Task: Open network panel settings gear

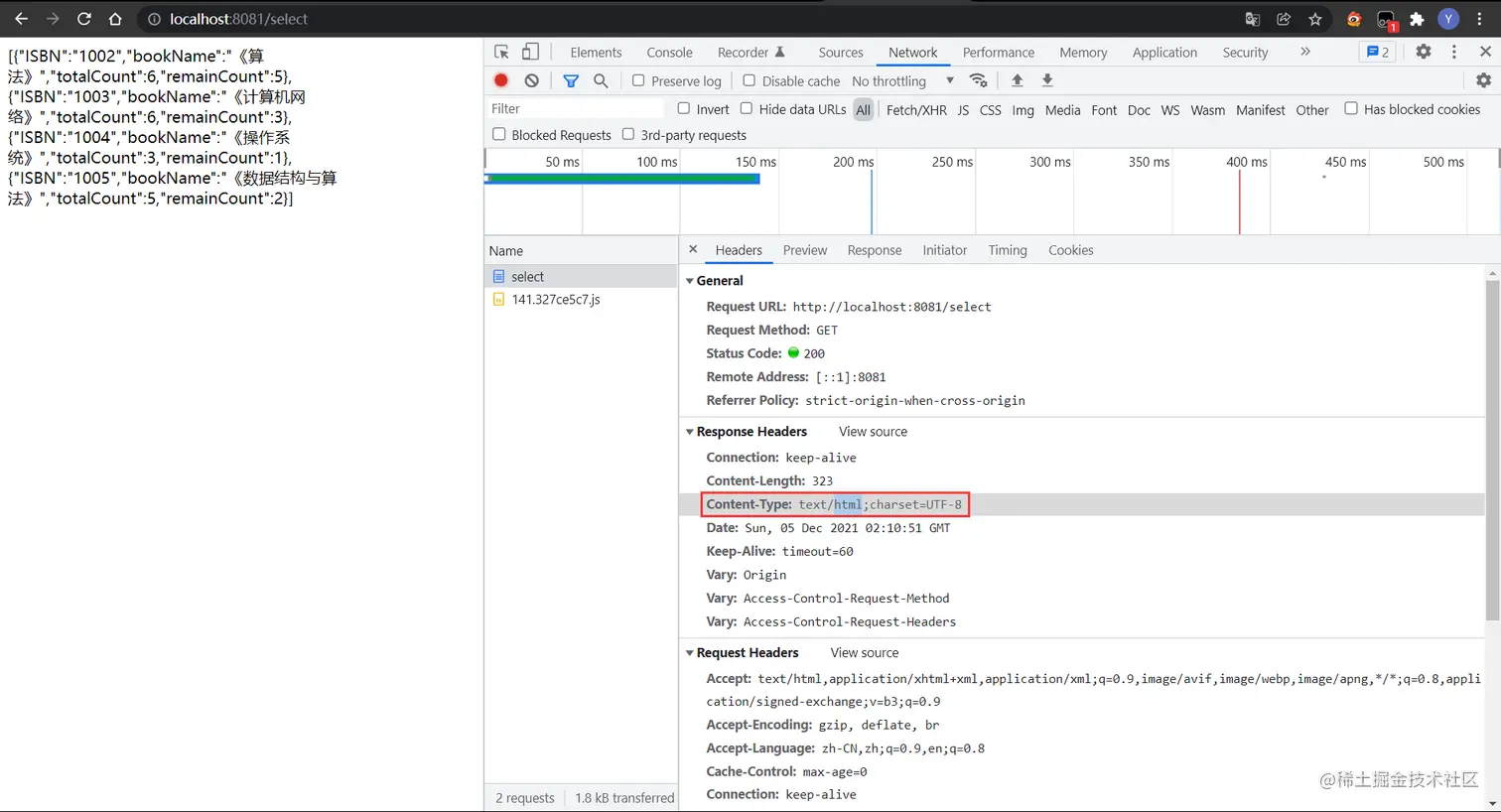Action: coord(1483,80)
